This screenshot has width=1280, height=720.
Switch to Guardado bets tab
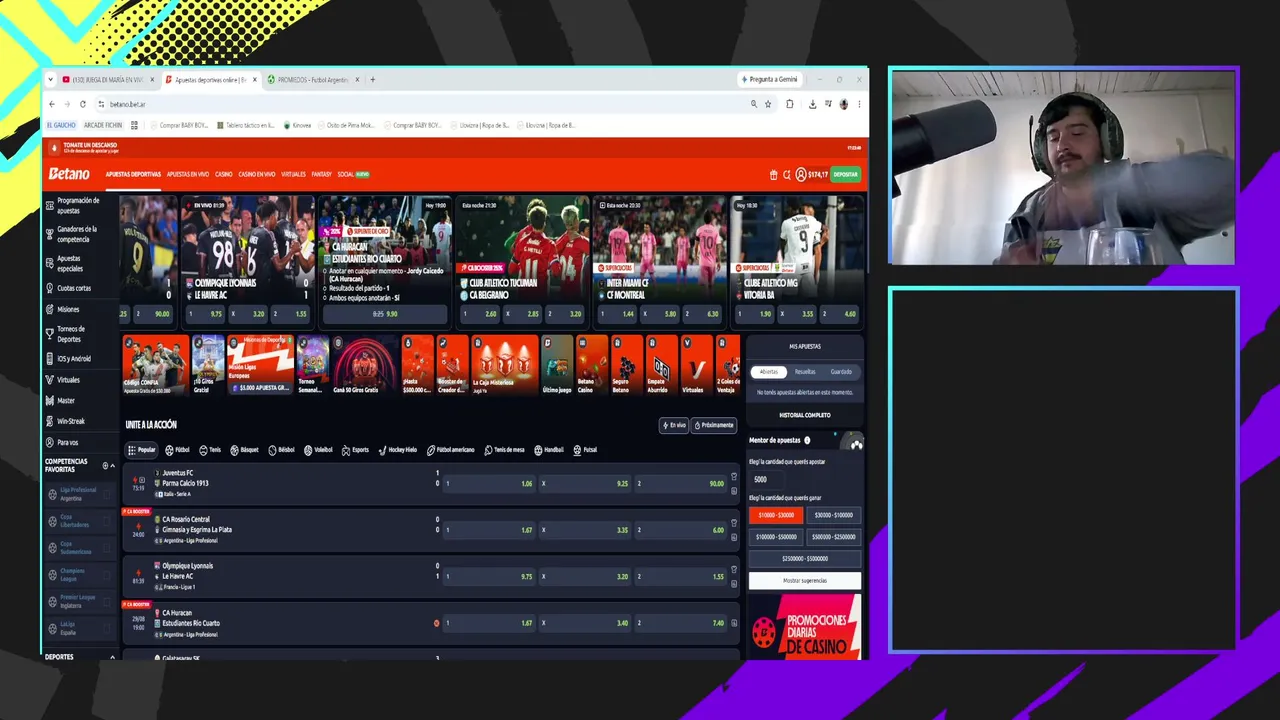click(x=841, y=372)
